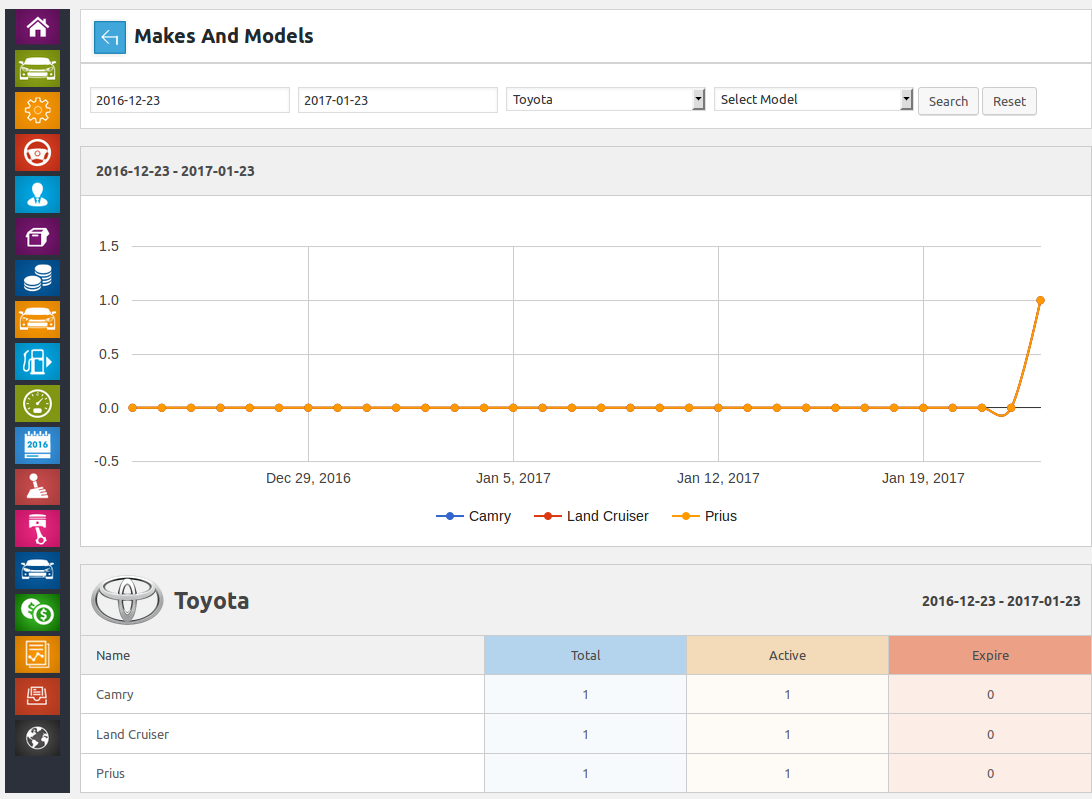Screen dimensions: 1092x799
Task: Open the green currency exchange icon
Action: point(38,612)
